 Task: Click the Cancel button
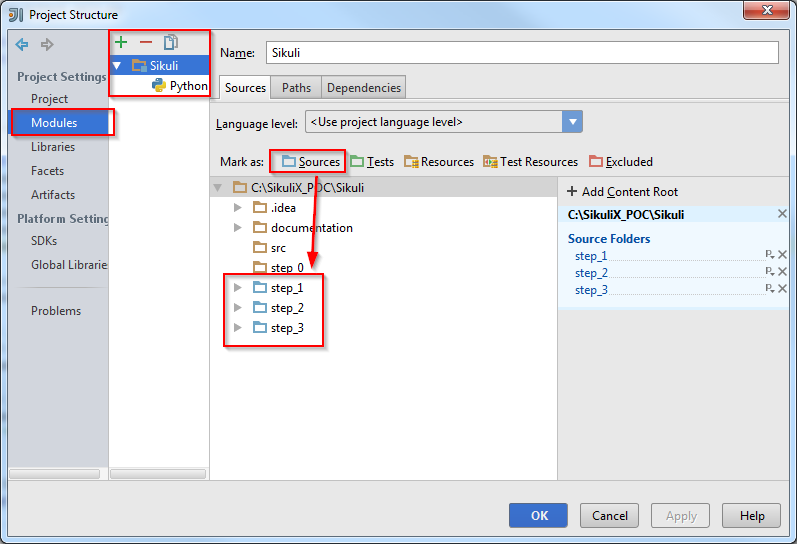point(609,516)
